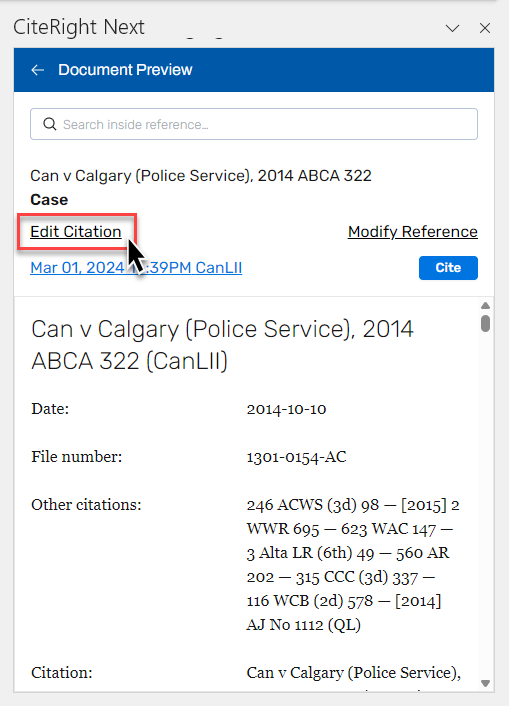509x706 pixels.
Task: Open the CiteRight Next pane options chevron
Action: (x=452, y=28)
